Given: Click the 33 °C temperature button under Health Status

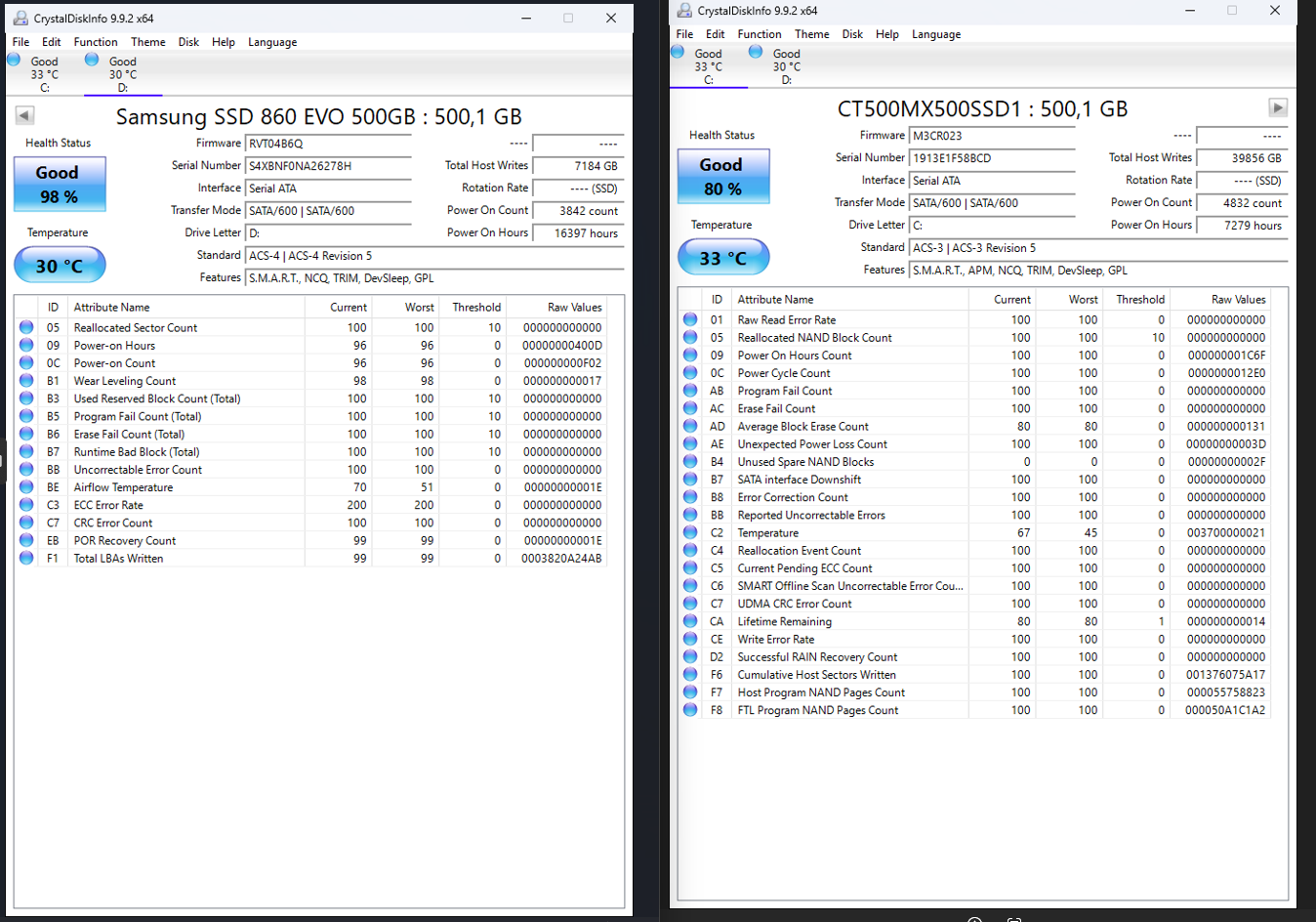Looking at the screenshot, I should [x=723, y=258].
